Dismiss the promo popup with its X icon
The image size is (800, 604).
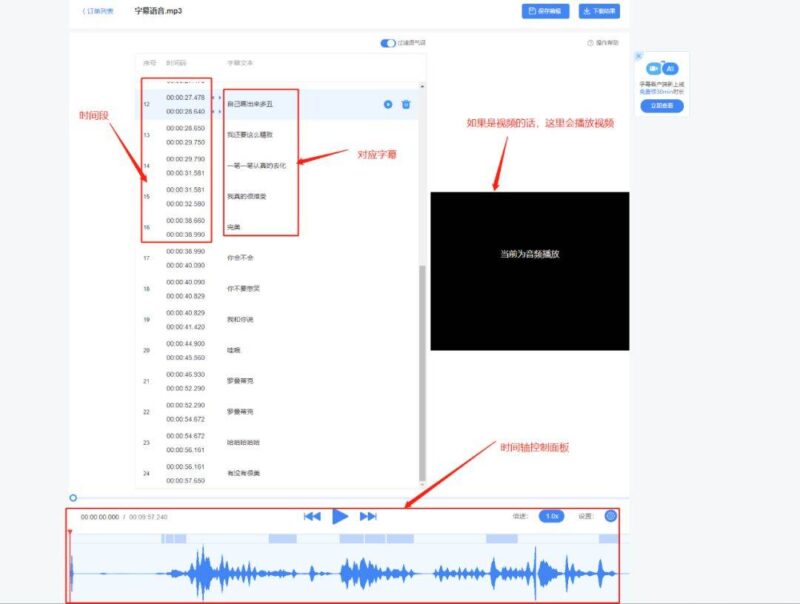(638, 54)
